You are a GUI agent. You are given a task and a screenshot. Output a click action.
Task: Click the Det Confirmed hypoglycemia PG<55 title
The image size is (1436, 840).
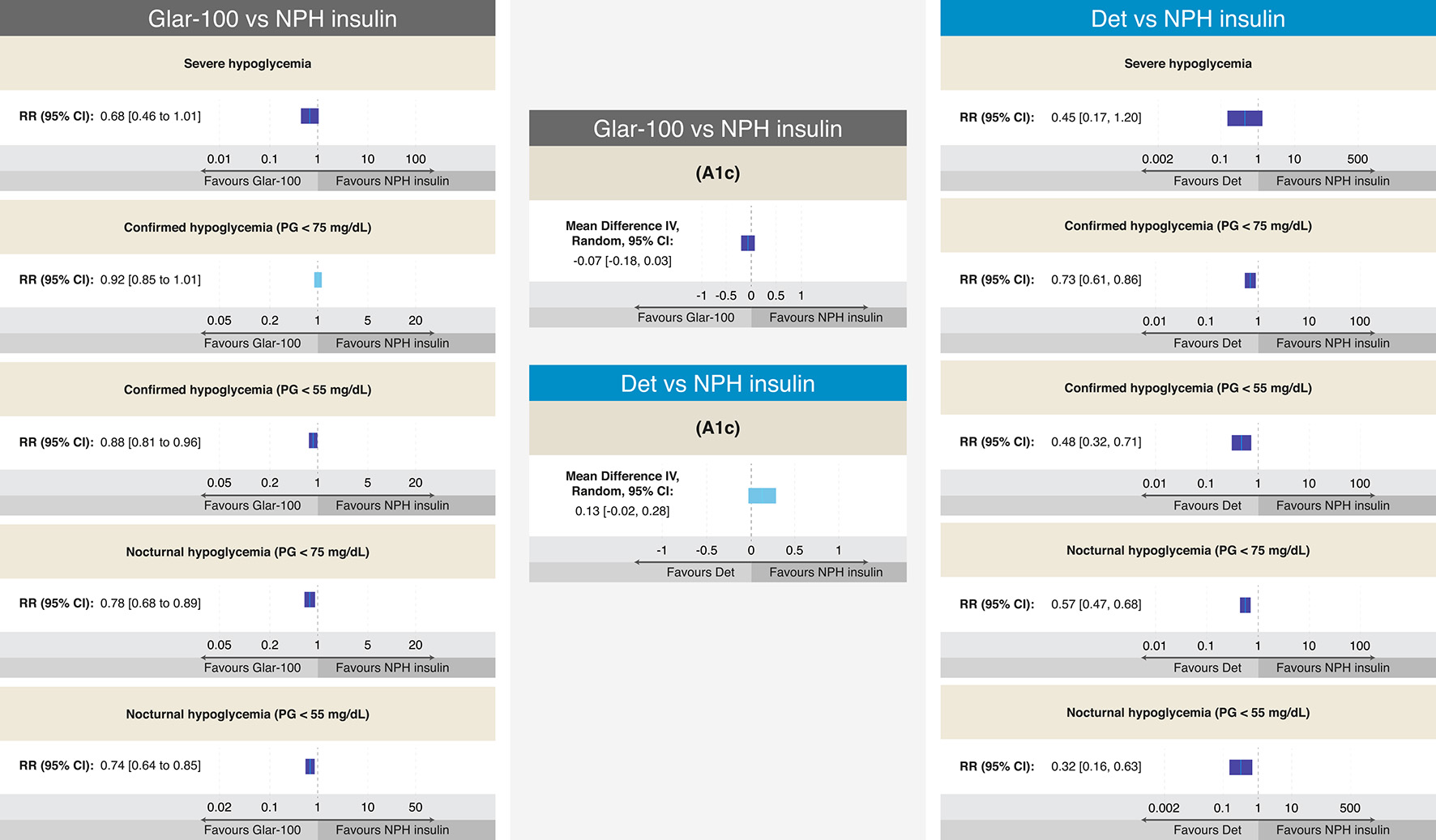click(x=1188, y=388)
